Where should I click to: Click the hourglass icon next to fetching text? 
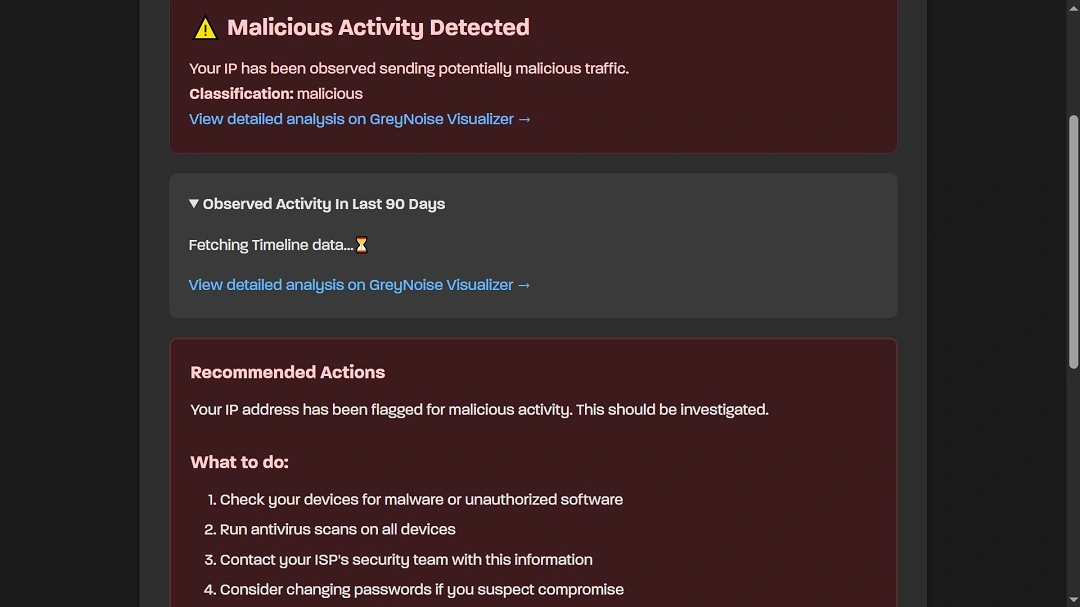pos(361,244)
